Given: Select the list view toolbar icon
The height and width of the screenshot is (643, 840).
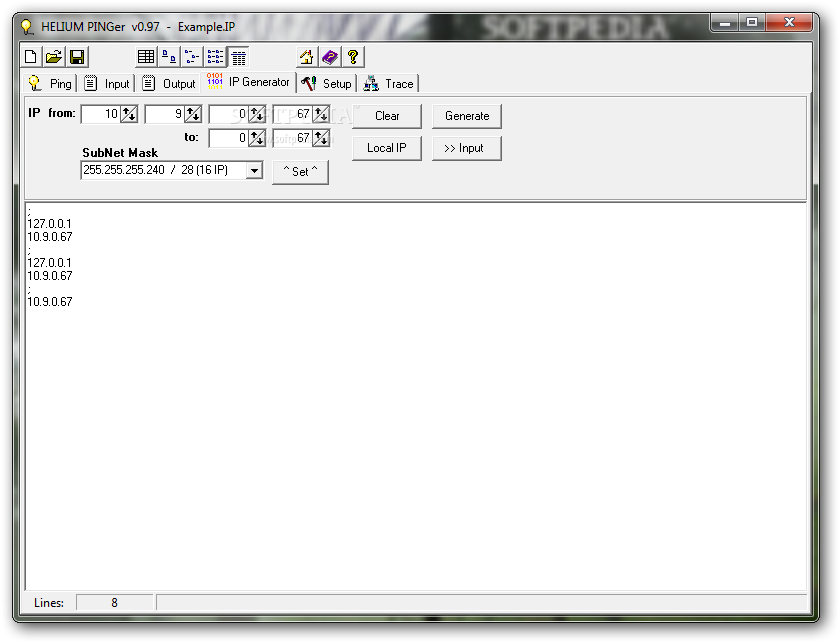Looking at the screenshot, I should pos(215,57).
